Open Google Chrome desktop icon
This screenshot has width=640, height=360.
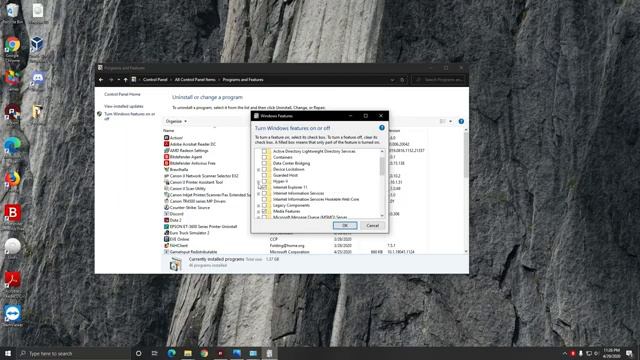pos(12,48)
